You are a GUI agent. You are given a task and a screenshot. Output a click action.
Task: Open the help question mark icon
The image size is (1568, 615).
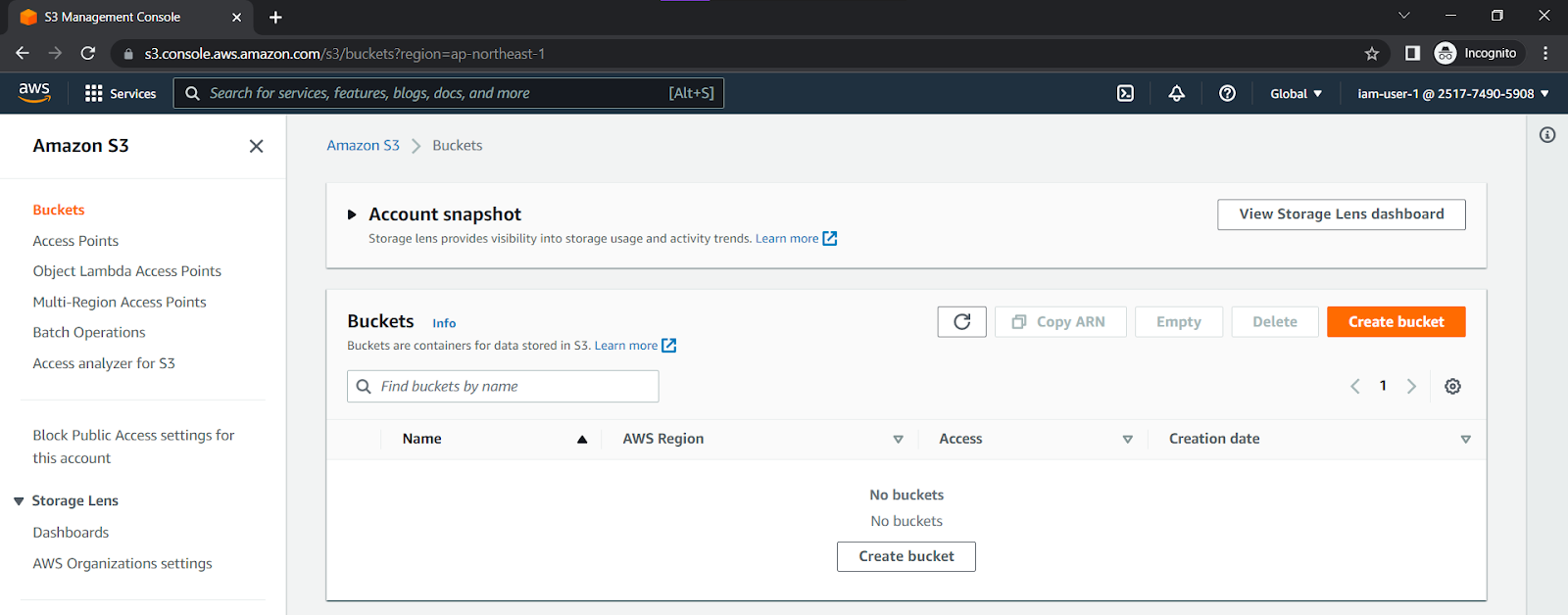pos(1227,93)
